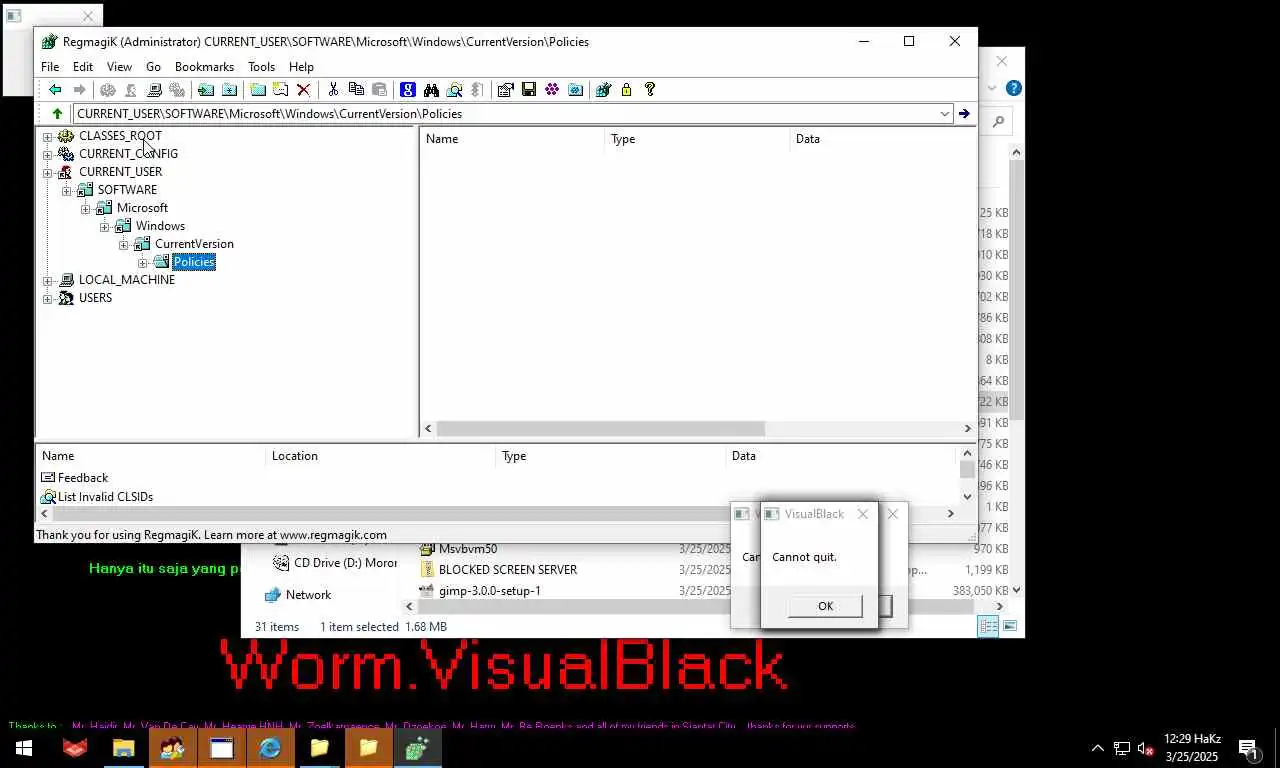
Task: Click the File Explorer vertical scrollbar thumb
Action: (x=1016, y=290)
